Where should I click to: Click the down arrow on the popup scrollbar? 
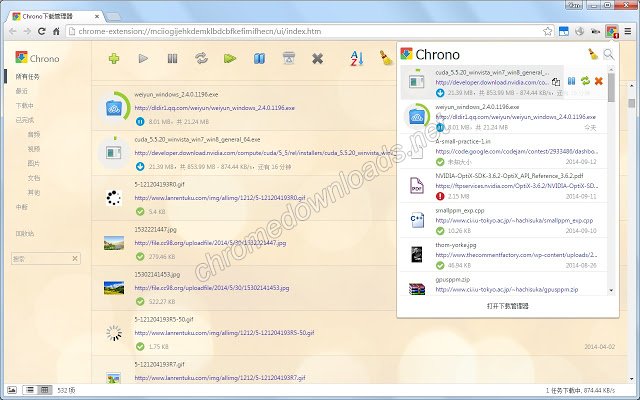[x=611, y=290]
